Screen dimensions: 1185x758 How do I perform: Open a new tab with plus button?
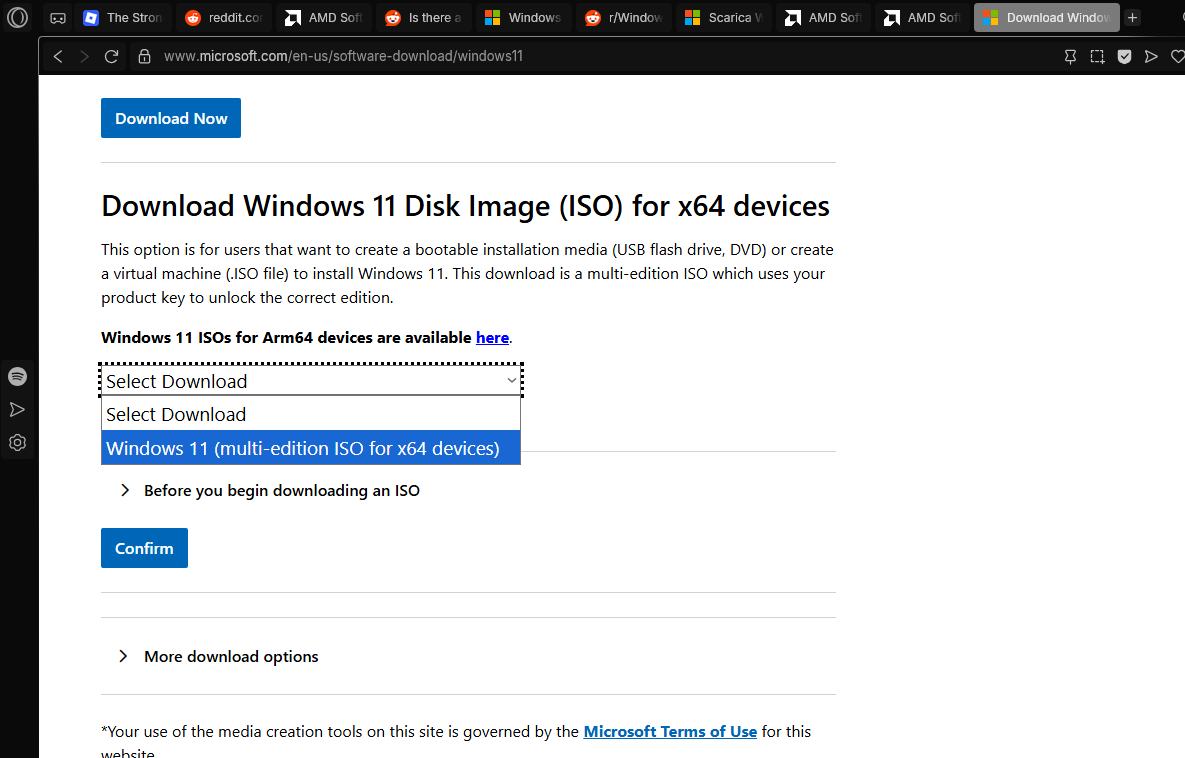point(1132,18)
